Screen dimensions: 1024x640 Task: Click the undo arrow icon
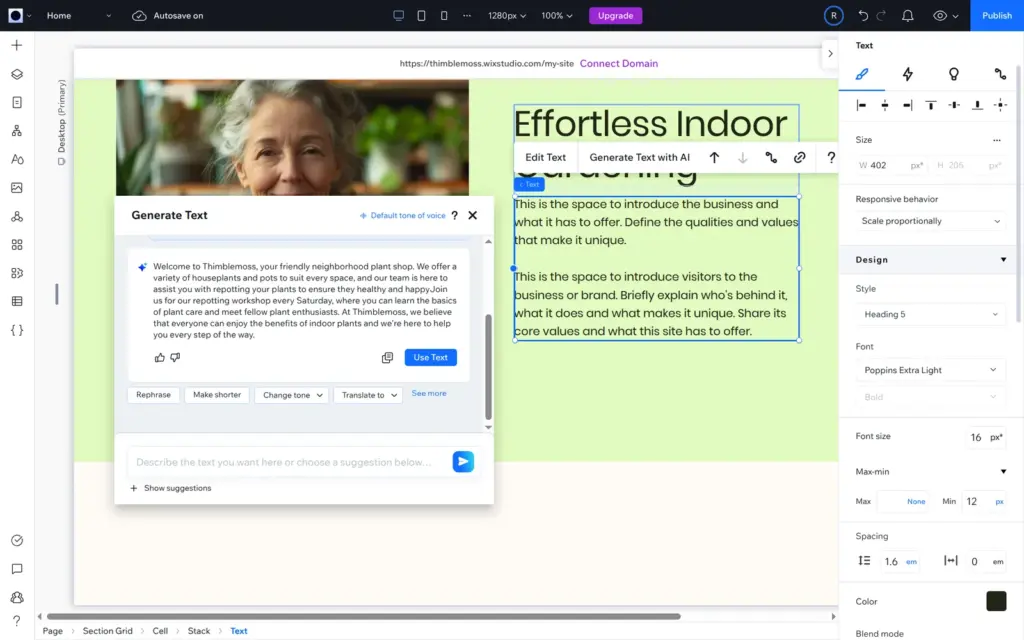863,16
